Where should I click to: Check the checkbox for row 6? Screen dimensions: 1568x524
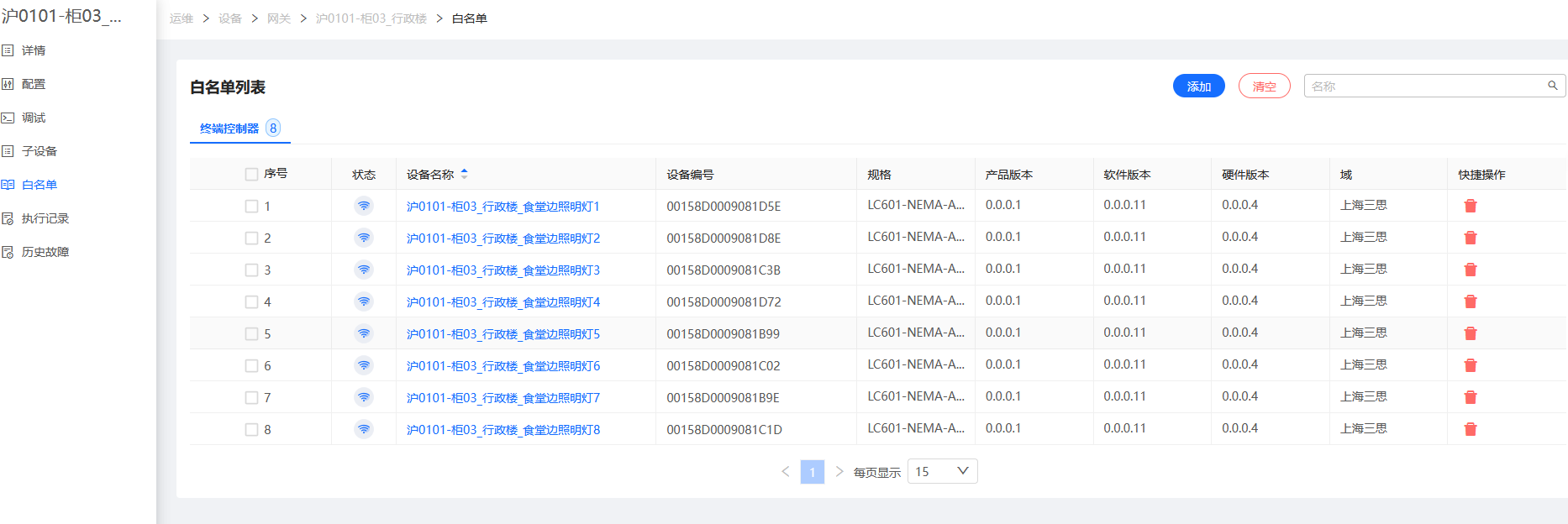click(251, 365)
